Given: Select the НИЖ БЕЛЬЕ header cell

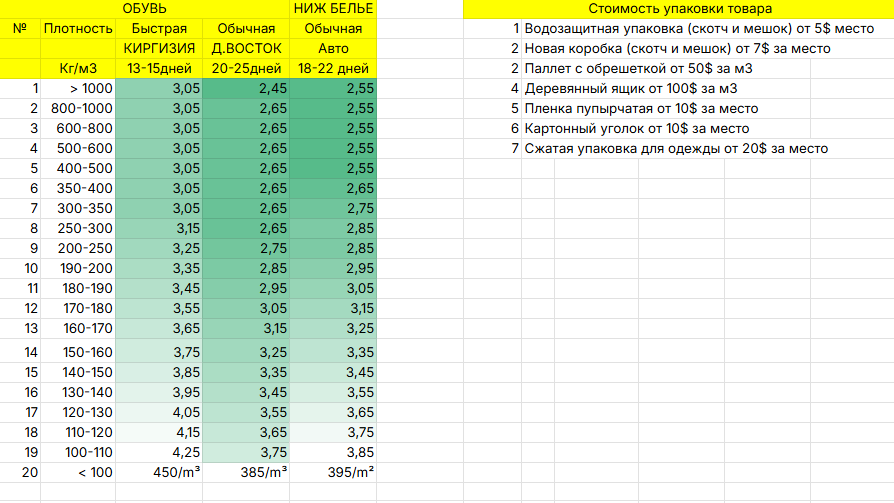Looking at the screenshot, I should 333,8.
